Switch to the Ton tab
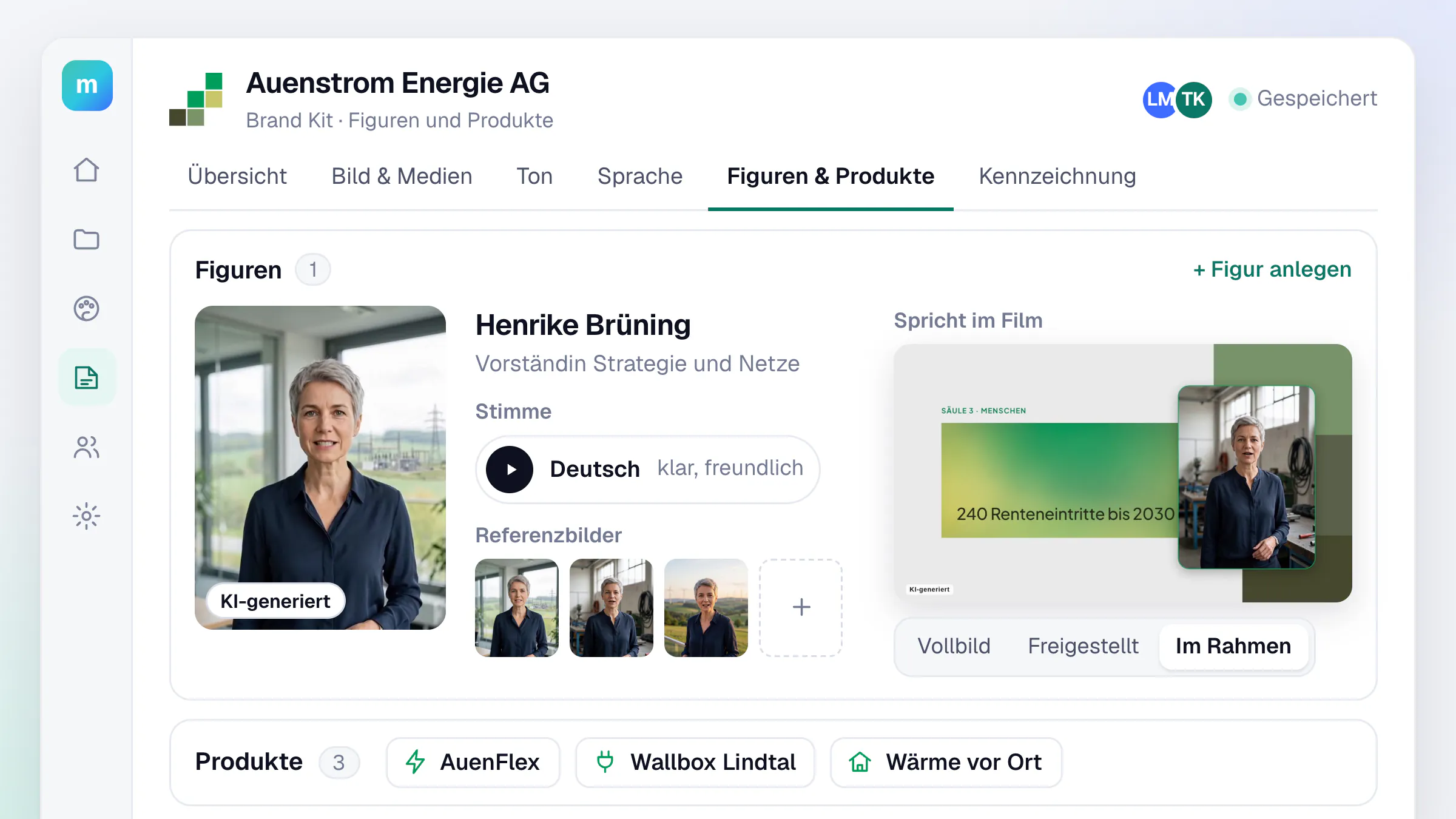 tap(534, 176)
